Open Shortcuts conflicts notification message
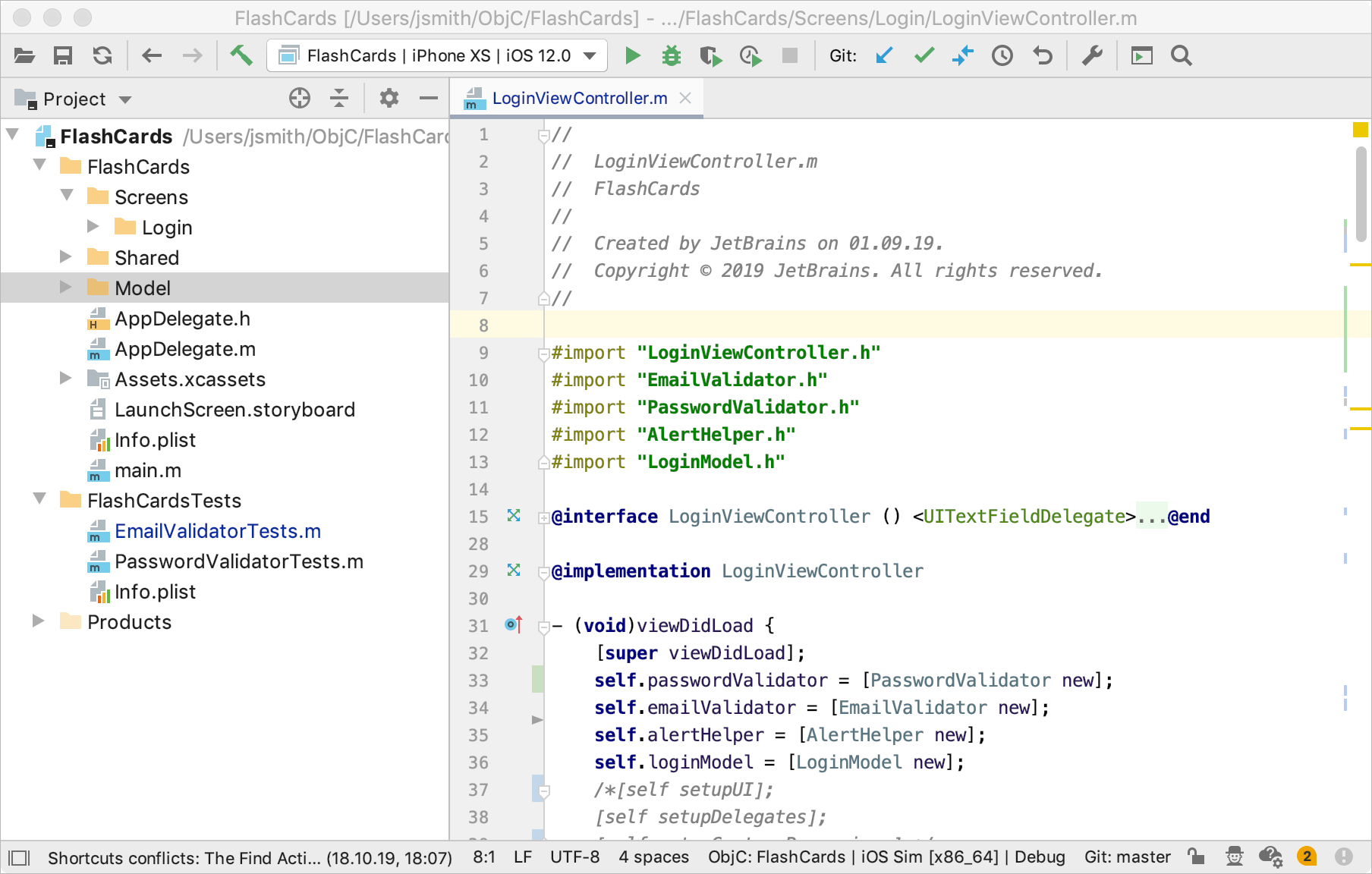Viewport: 1372px width, 874px height. click(250, 858)
